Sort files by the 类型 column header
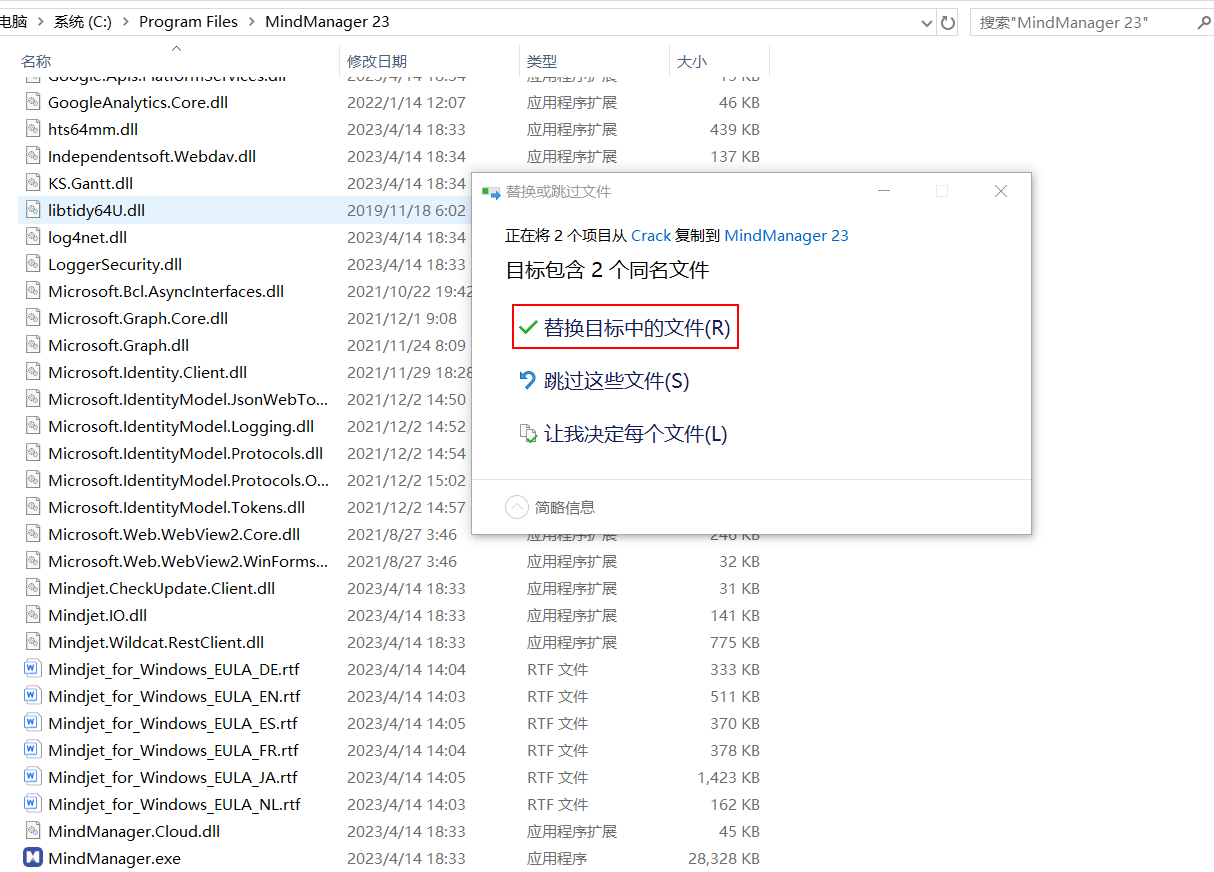The image size is (1214, 872). tap(542, 62)
